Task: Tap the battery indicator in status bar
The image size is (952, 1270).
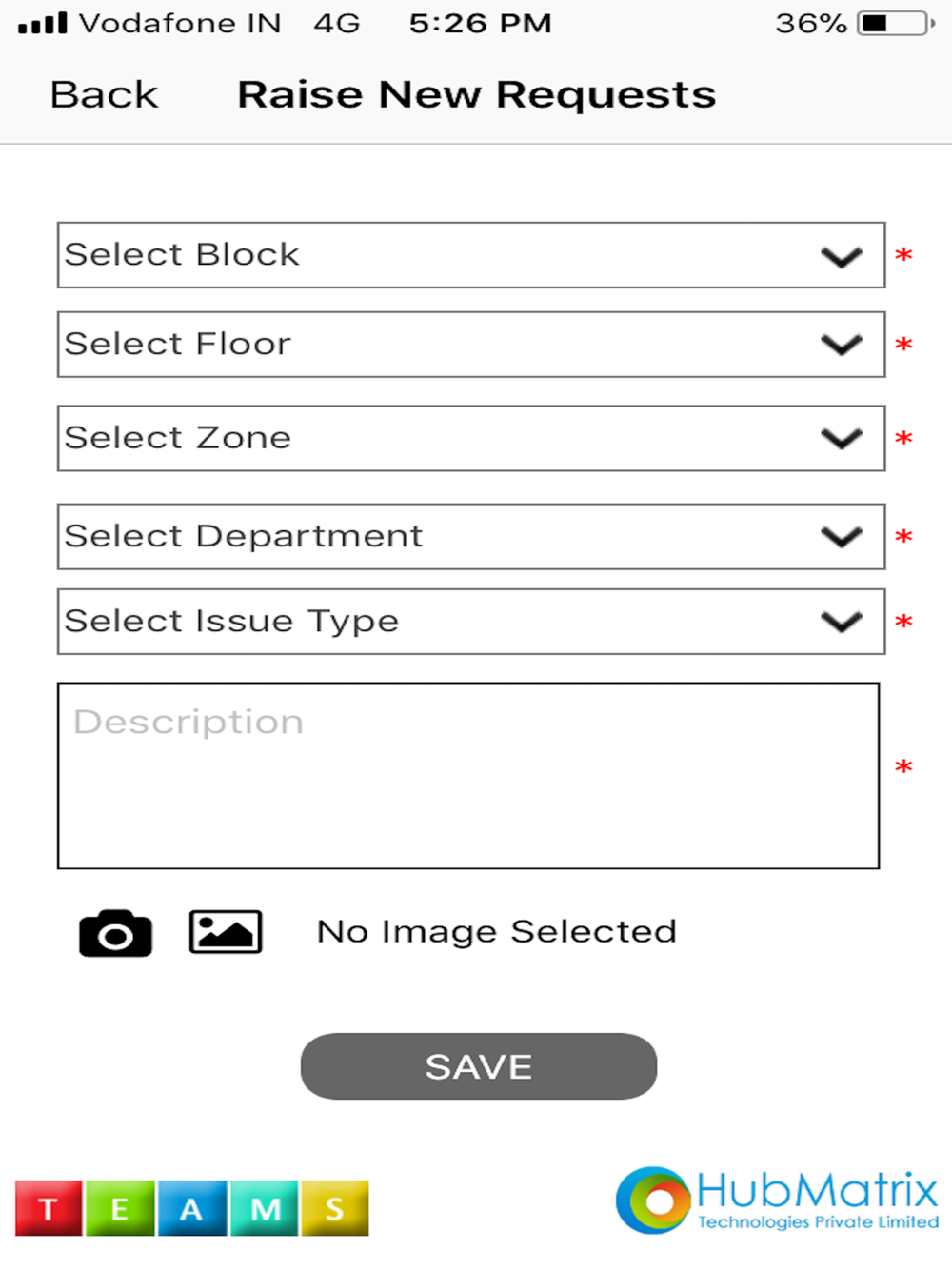Action: pyautogui.click(x=896, y=23)
